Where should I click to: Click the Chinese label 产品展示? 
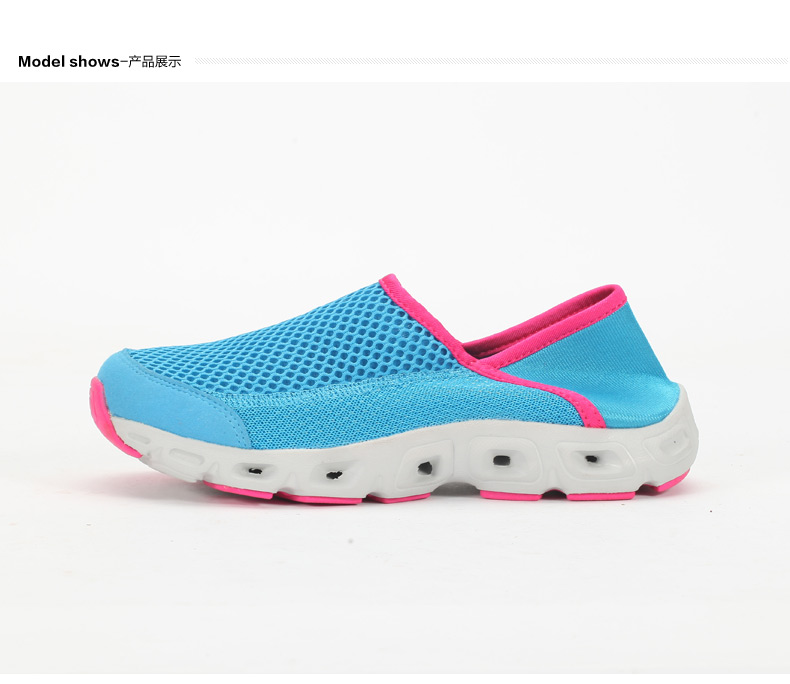[x=154, y=62]
